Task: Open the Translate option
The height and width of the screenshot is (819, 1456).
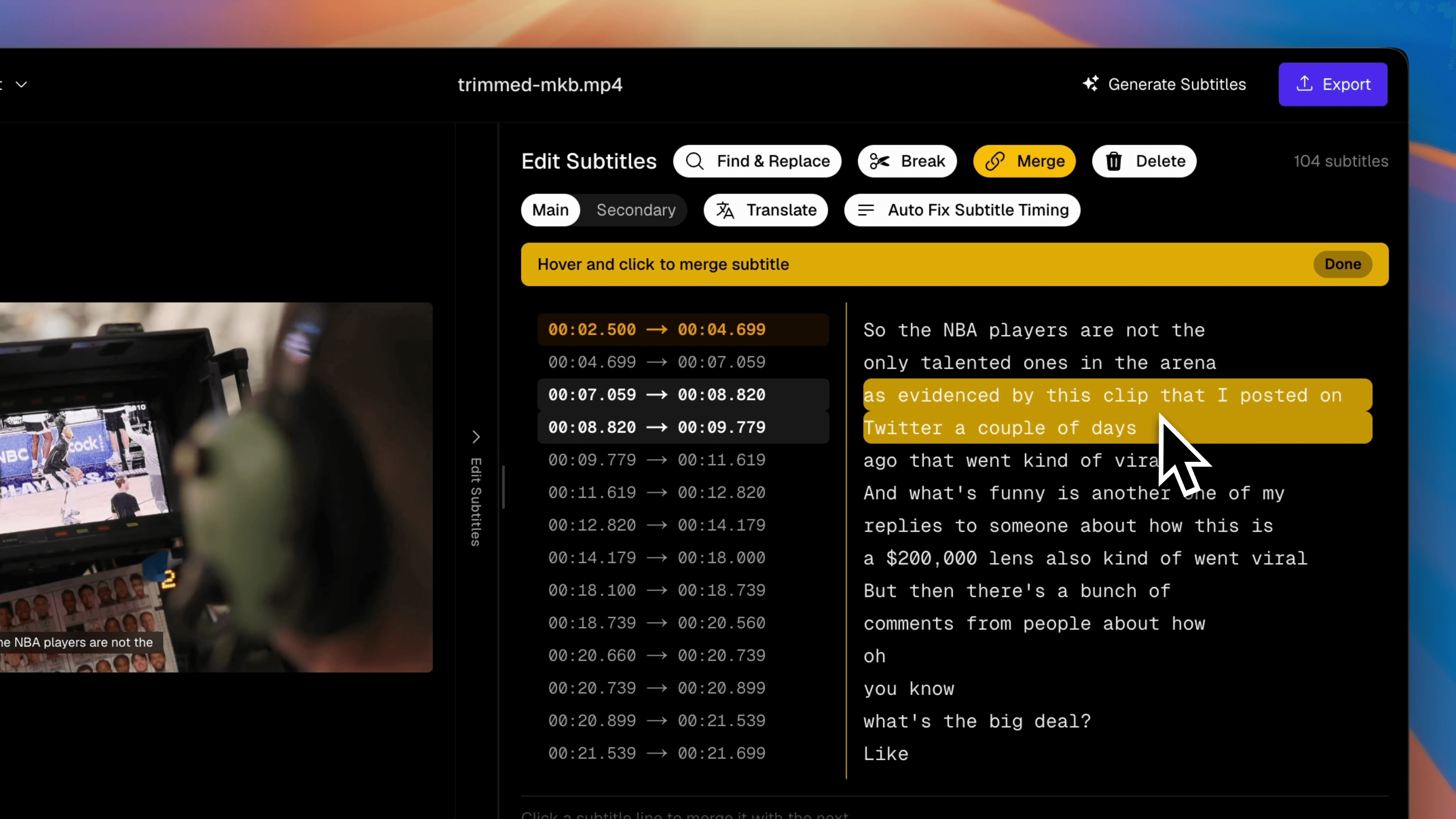Action: [x=765, y=210]
